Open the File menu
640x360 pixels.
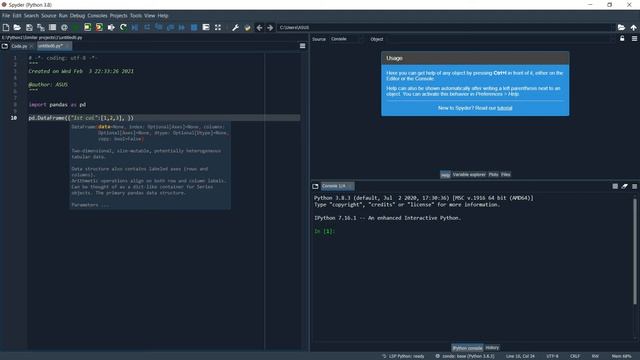click(6, 16)
